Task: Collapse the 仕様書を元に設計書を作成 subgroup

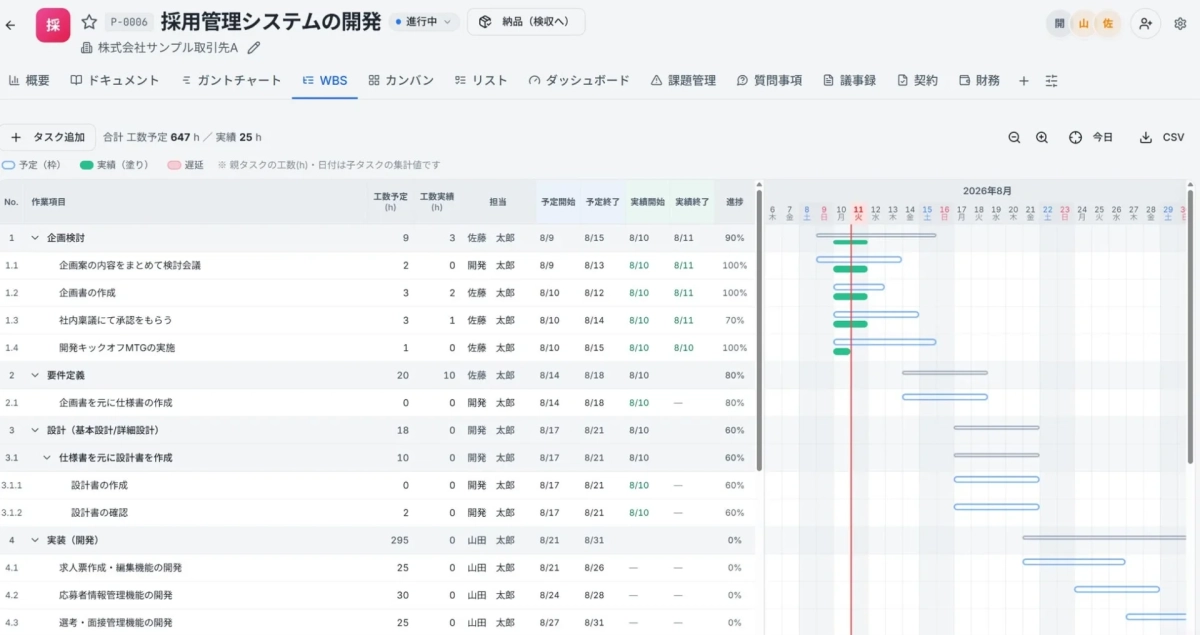Action: 47,457
